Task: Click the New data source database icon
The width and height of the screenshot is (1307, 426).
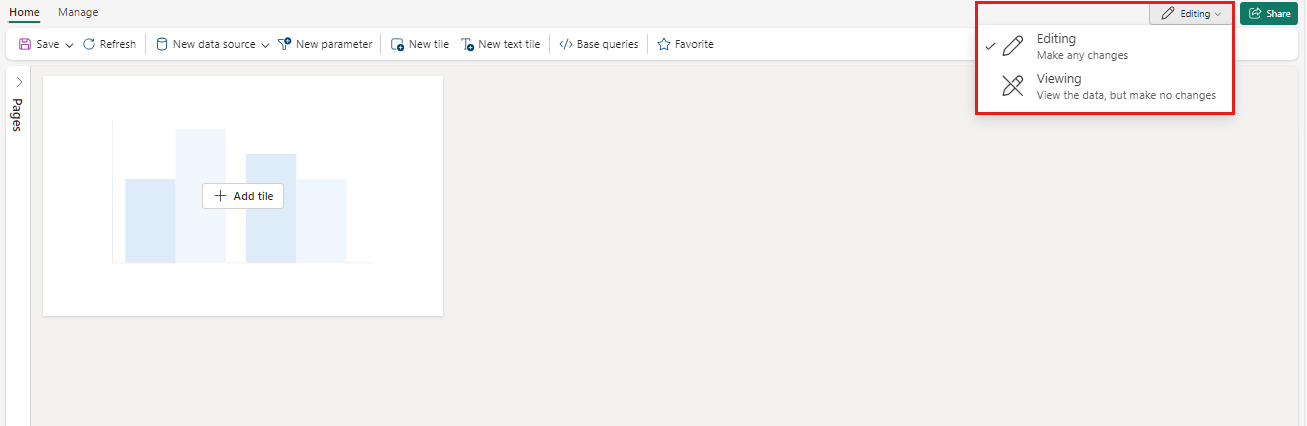Action: coord(162,44)
